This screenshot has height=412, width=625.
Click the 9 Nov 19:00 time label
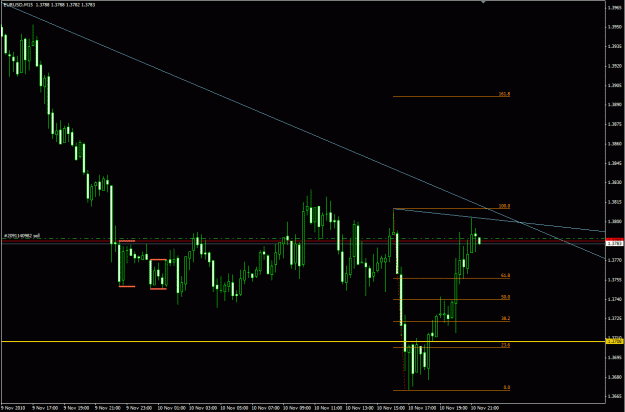coord(76,408)
